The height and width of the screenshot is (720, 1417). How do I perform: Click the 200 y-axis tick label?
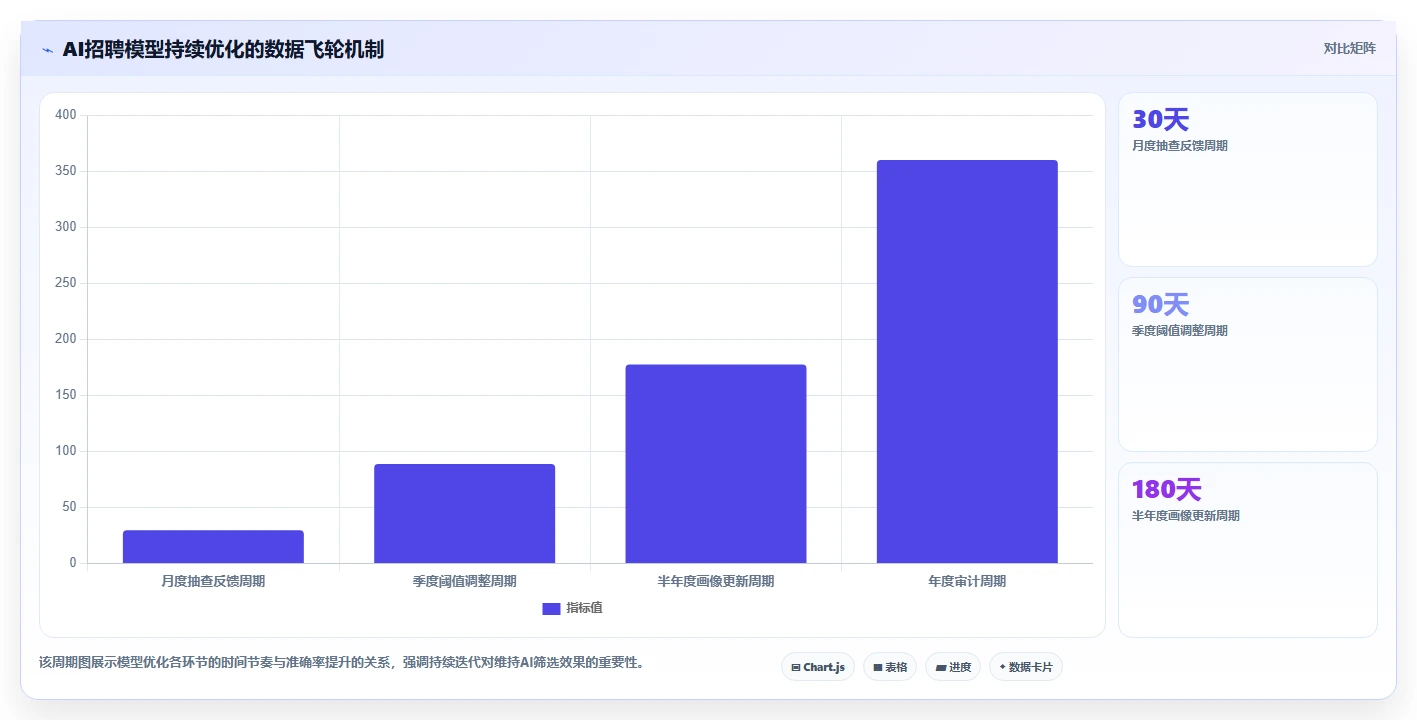(66, 339)
